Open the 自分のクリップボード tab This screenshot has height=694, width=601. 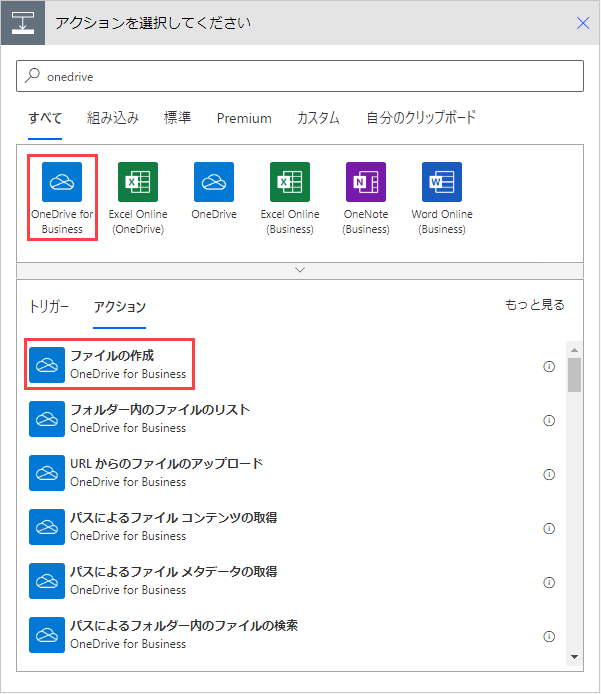click(421, 118)
